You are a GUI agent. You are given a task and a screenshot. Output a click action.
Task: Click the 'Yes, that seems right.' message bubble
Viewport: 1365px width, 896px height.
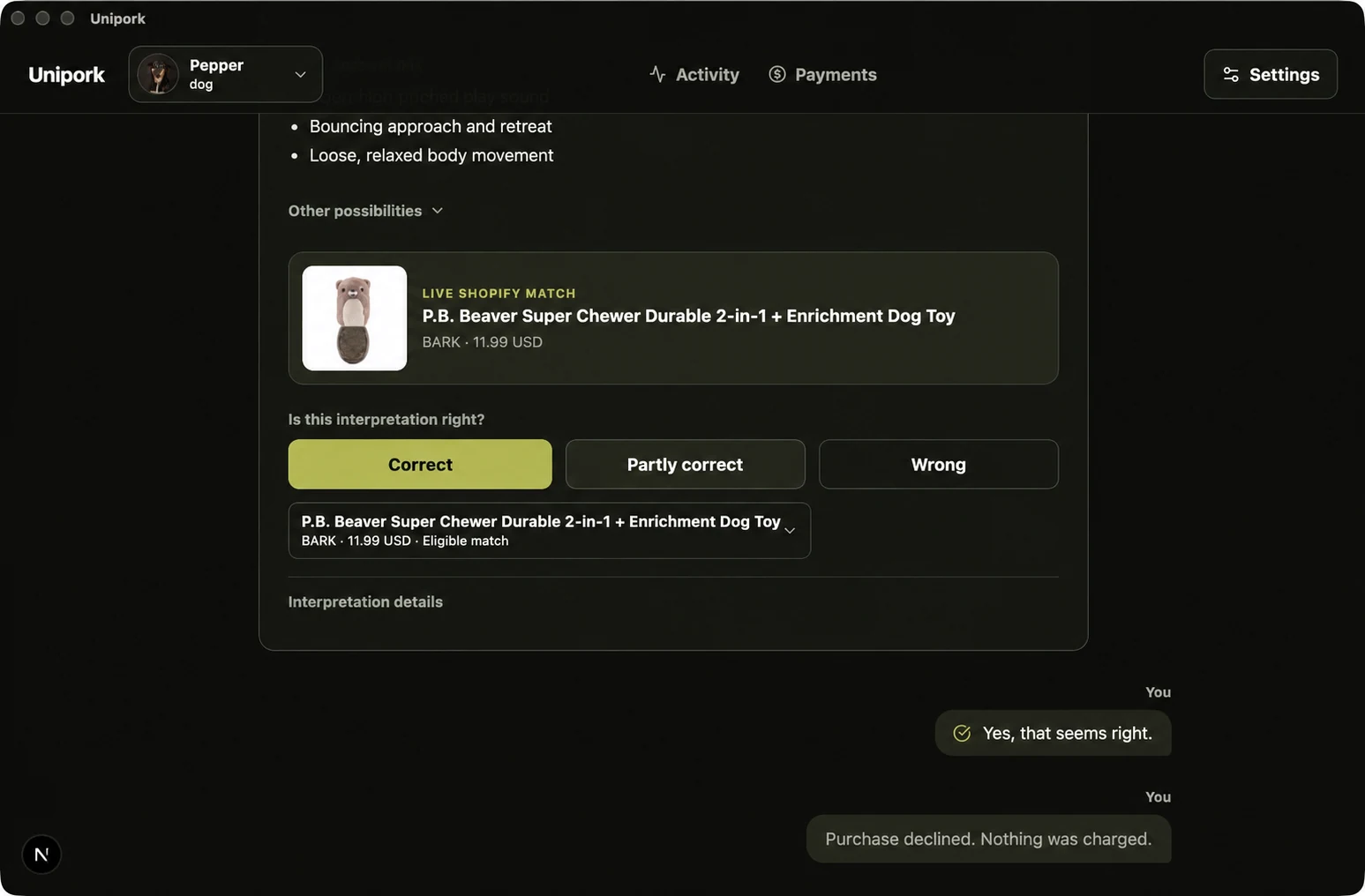(x=1053, y=734)
